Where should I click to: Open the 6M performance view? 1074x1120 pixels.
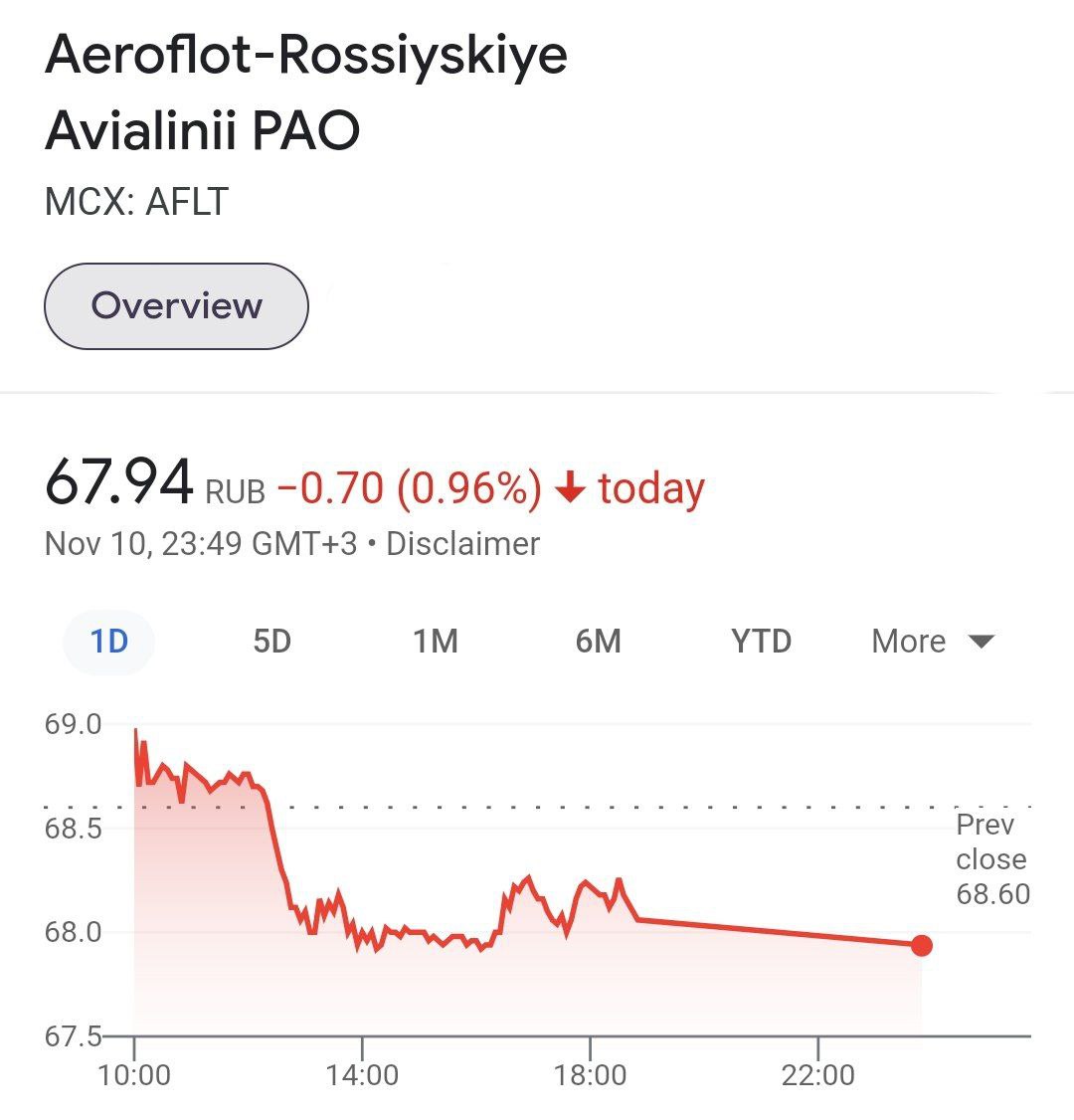tap(599, 642)
